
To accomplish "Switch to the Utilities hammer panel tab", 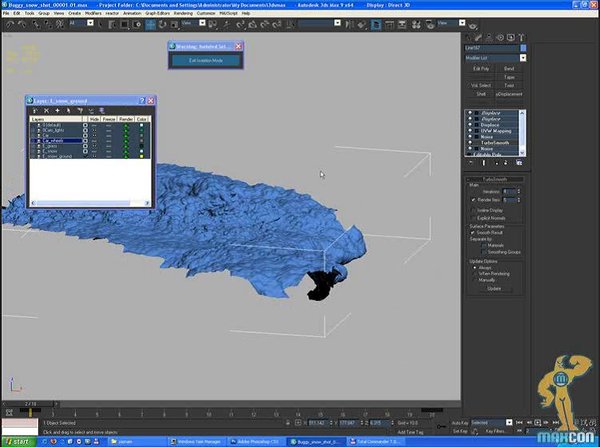I will (x=522, y=37).
